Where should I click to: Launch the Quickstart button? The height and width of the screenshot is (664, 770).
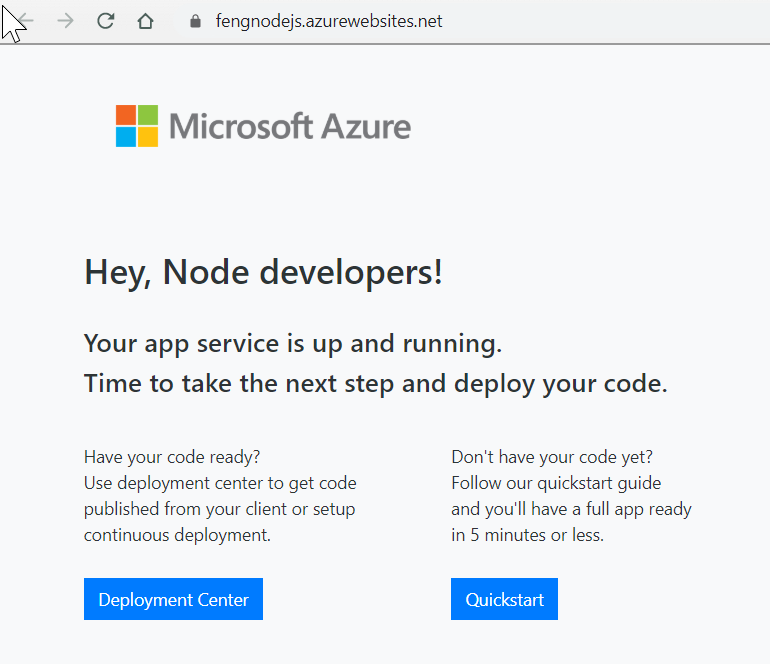pos(504,599)
